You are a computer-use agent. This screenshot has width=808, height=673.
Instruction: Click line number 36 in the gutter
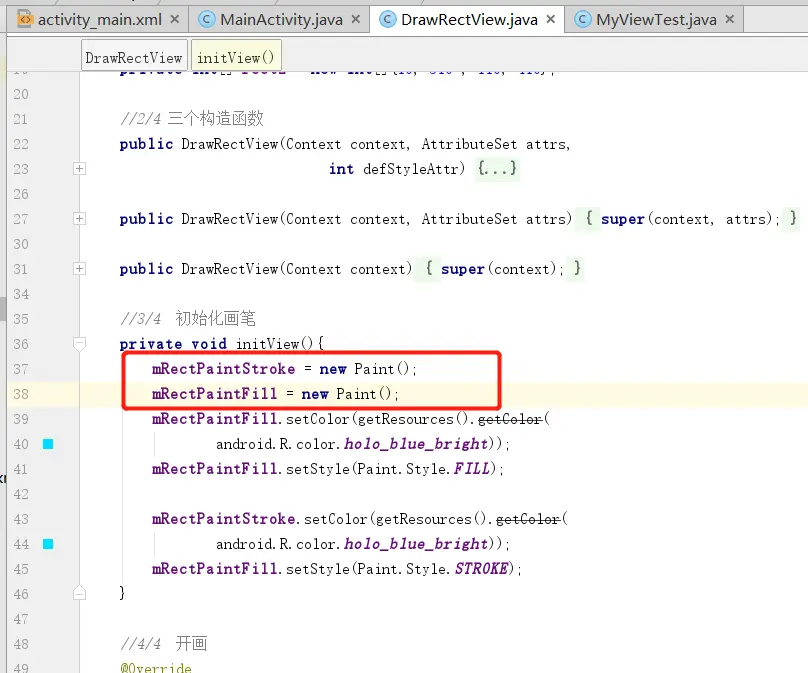(21, 344)
